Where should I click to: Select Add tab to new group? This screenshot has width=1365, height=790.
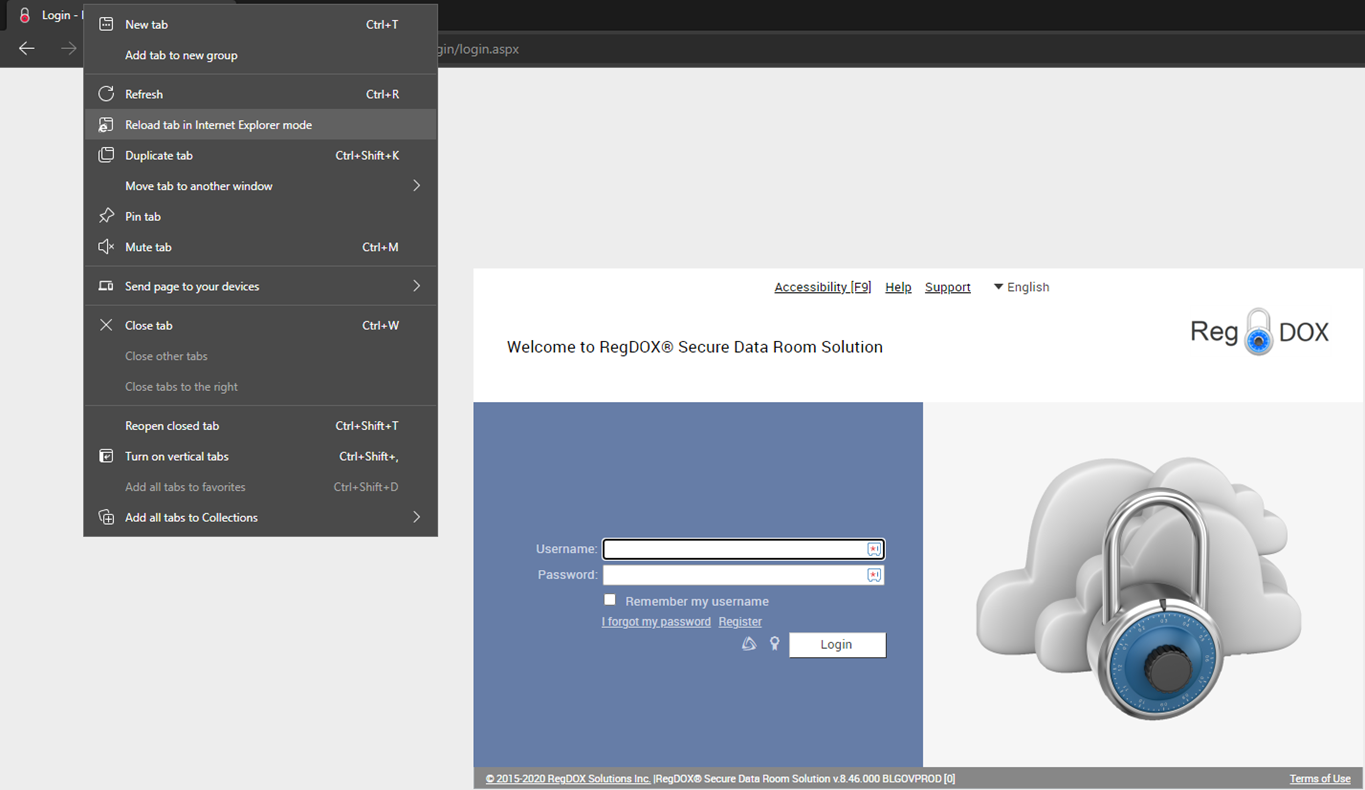[260, 55]
